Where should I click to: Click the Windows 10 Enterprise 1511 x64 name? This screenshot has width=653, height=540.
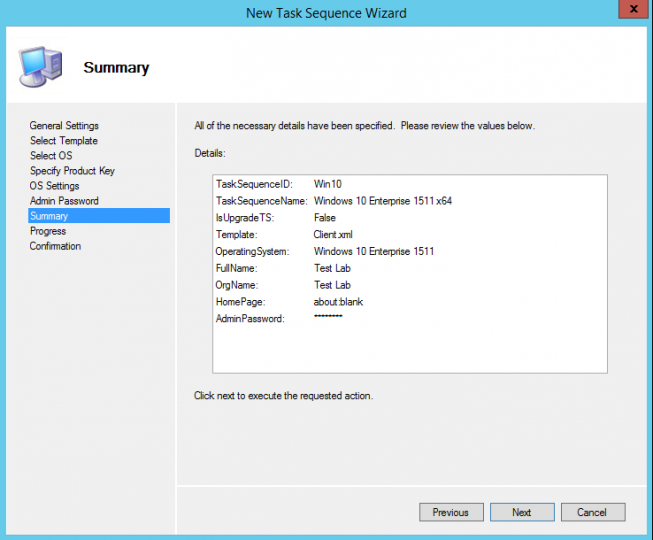[383, 201]
